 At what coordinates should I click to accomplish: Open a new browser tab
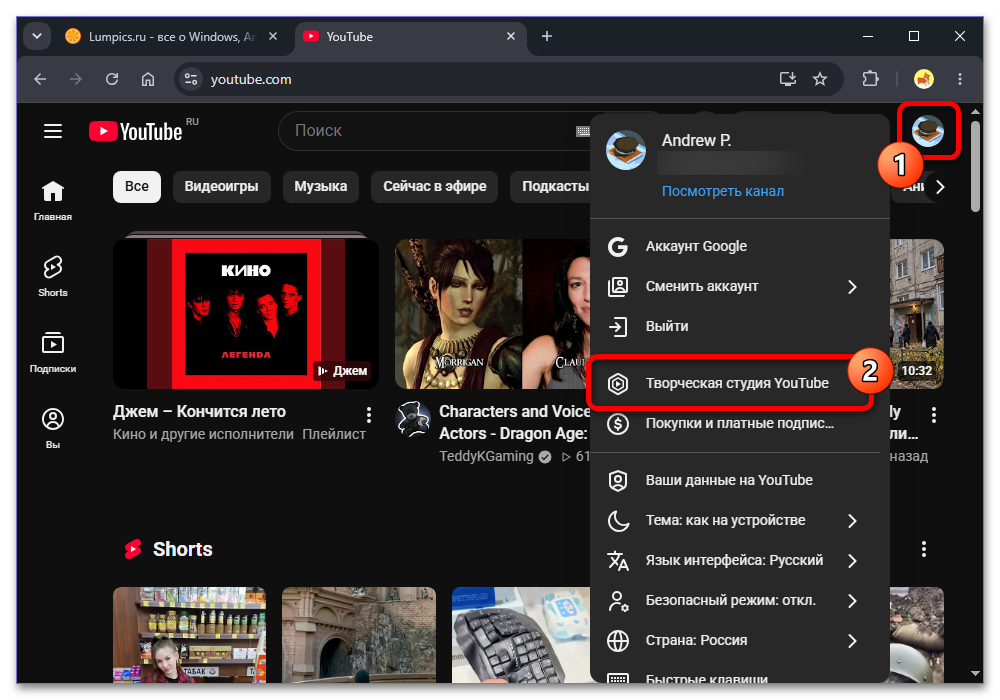(x=547, y=36)
